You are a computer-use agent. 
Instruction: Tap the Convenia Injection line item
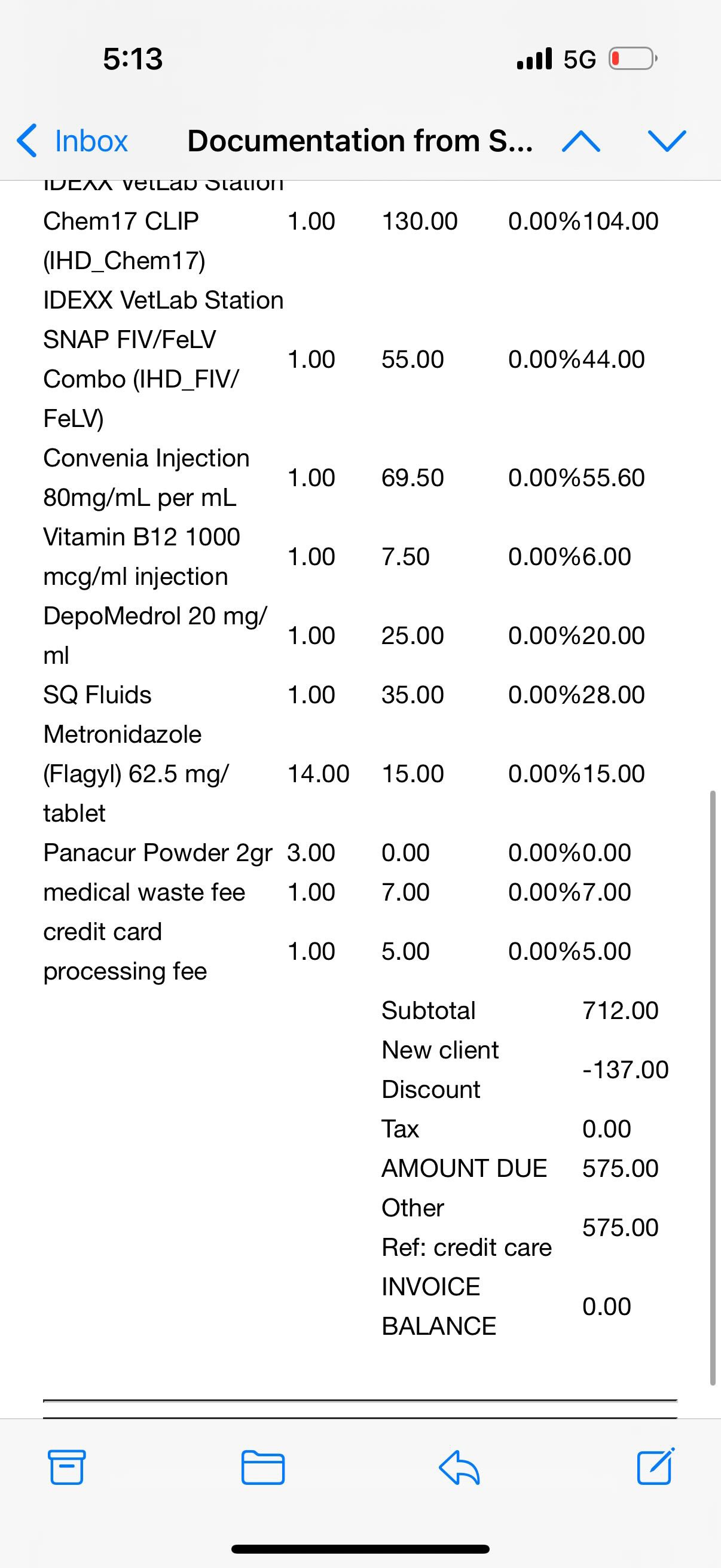click(x=146, y=478)
